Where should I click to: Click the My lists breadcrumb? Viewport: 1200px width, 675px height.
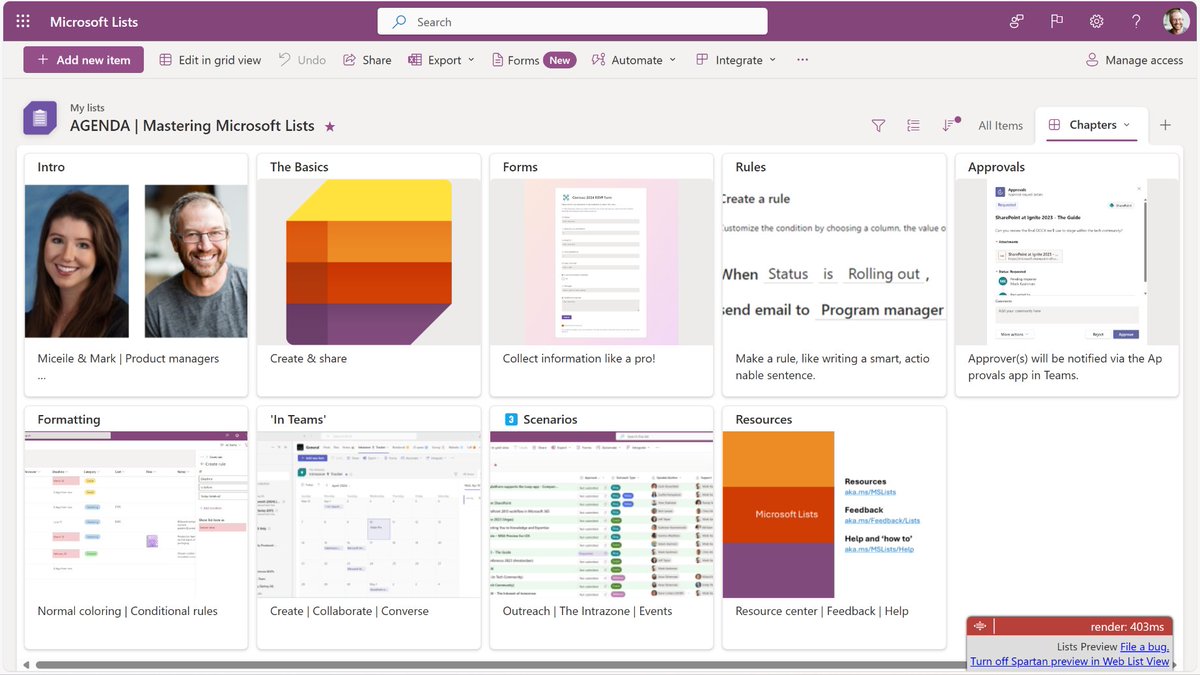(x=87, y=108)
